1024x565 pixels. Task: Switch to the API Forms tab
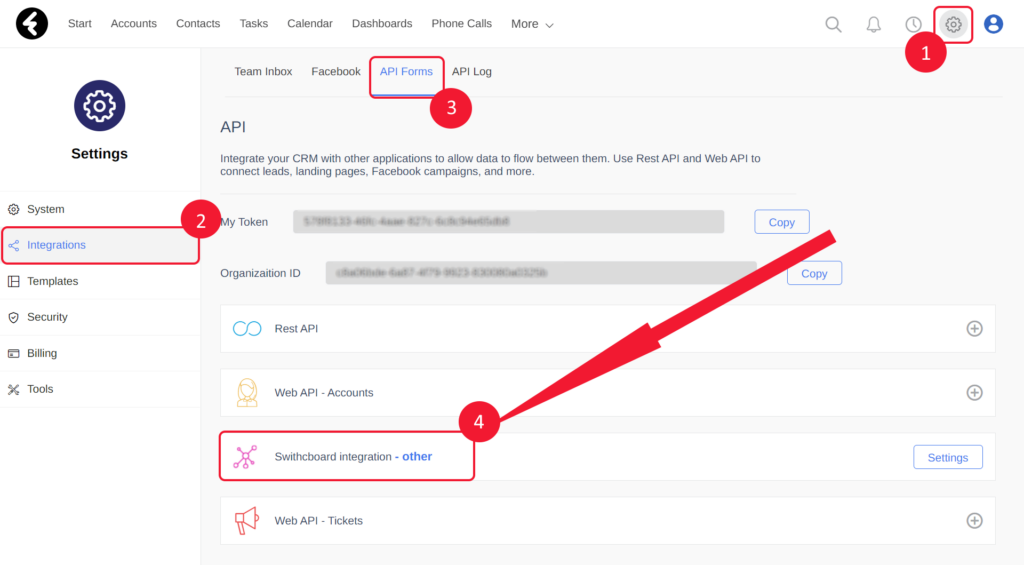pos(406,72)
